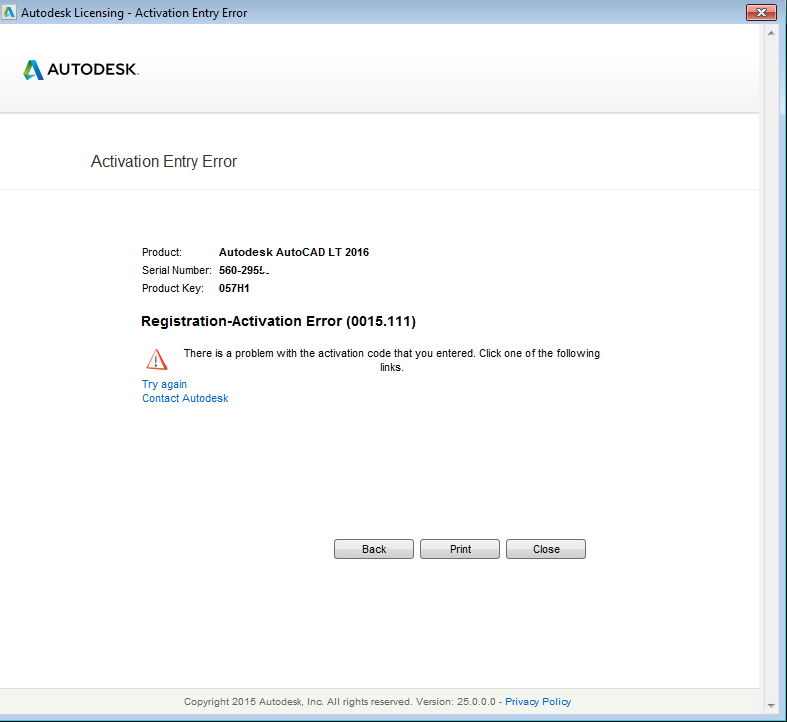Click the red warning triangle icon
The width and height of the screenshot is (787, 722).
[157, 359]
